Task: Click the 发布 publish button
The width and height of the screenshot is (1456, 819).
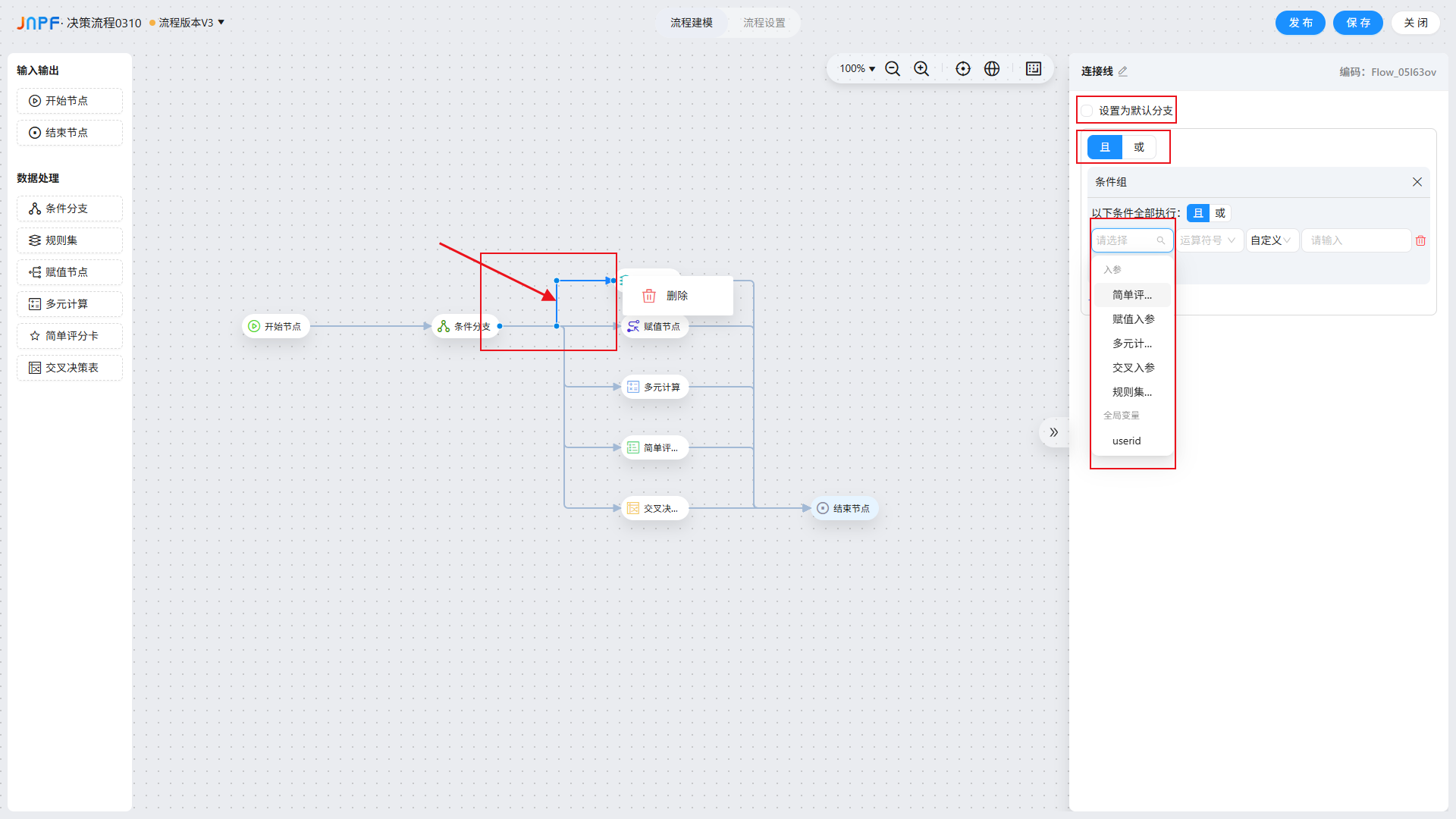Action: click(1300, 23)
